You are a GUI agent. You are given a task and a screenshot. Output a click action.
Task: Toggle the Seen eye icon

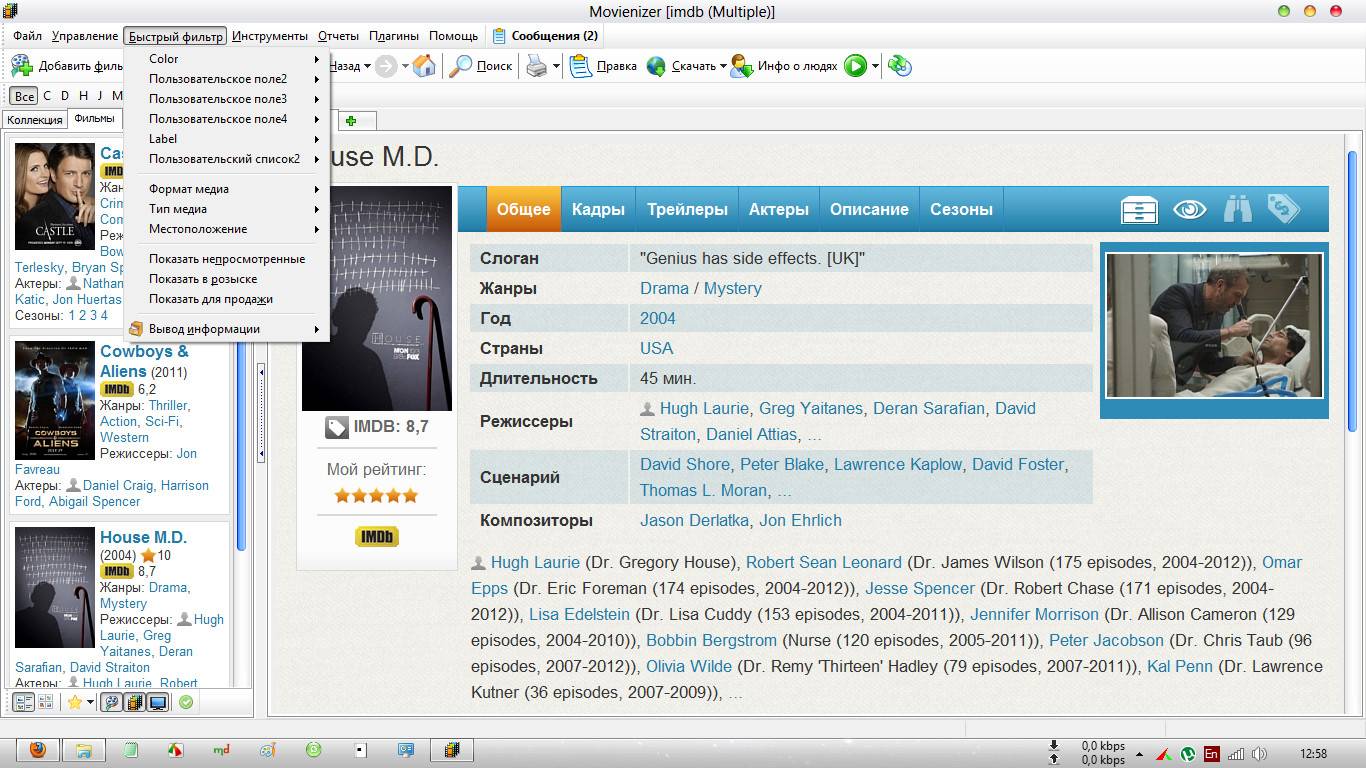[1189, 209]
